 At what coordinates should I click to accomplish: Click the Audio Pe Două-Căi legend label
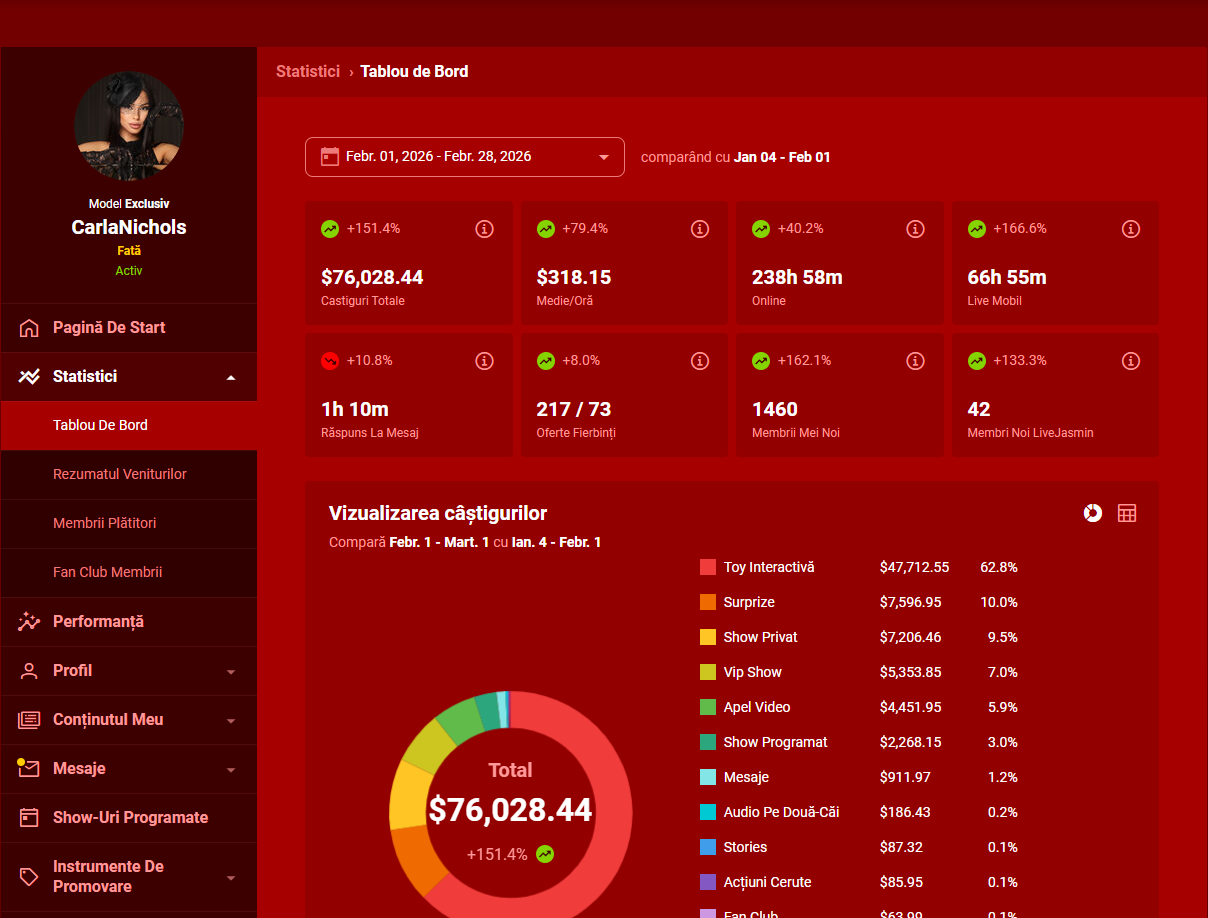coord(781,812)
